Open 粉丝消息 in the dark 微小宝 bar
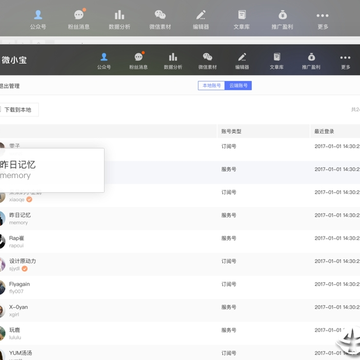Screen dimensions: 360x360 (139, 61)
